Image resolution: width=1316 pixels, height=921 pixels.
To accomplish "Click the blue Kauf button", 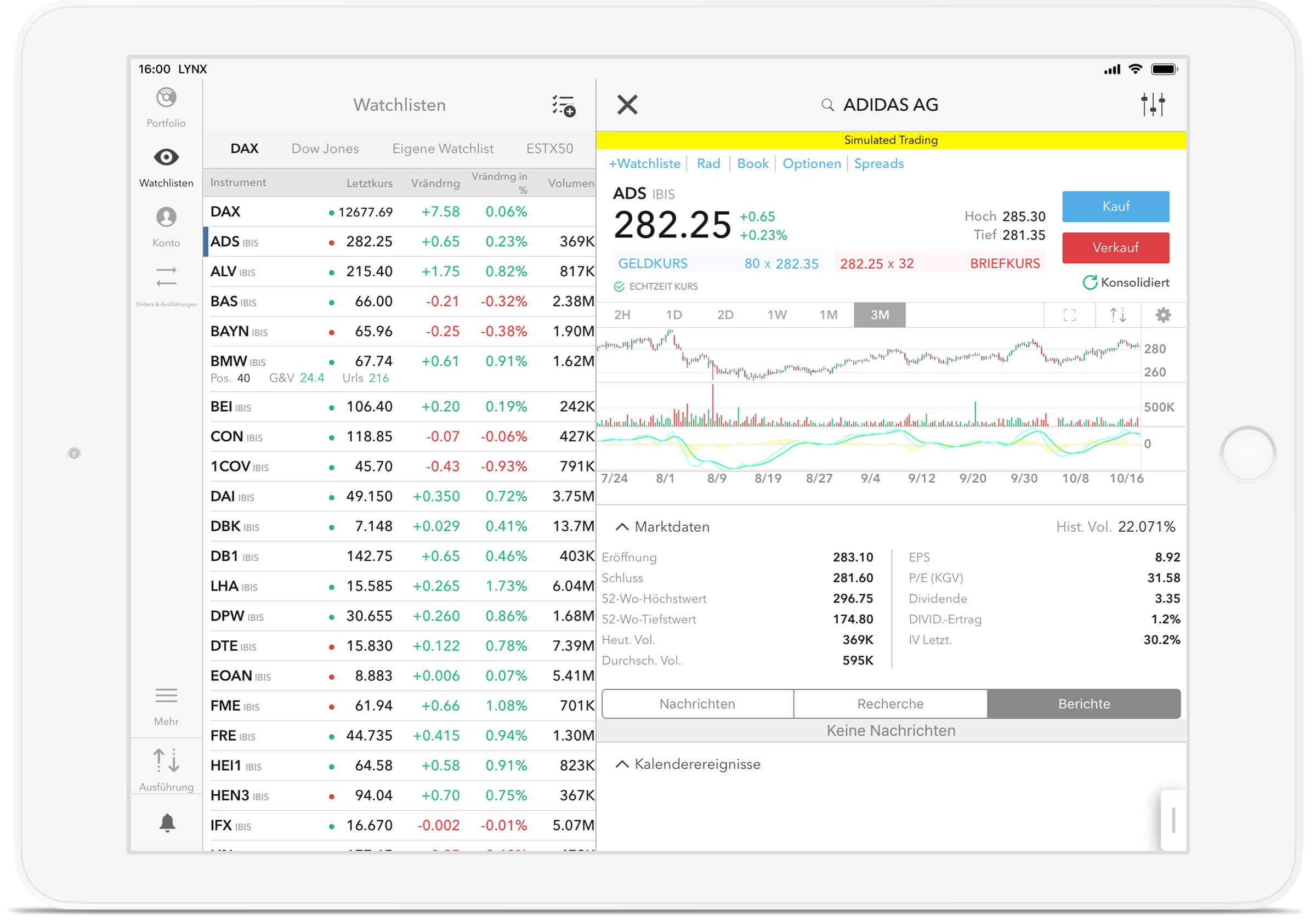I will coord(1115,206).
